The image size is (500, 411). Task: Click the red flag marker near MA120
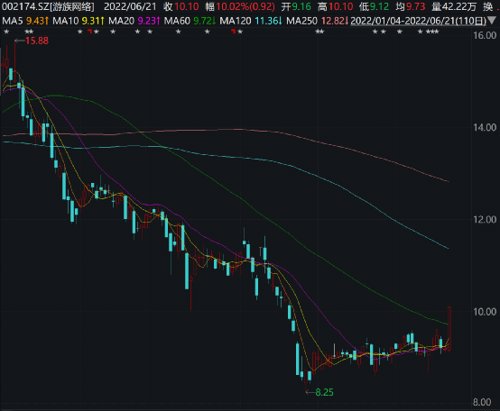click(234, 32)
